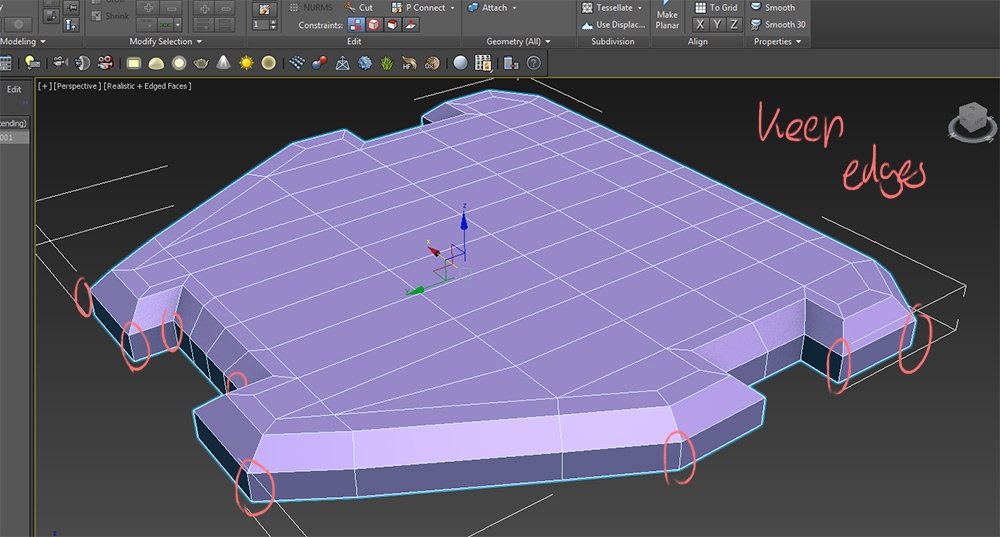Open viewport [+] general menu
Viewport: 1000px width, 537px height.
tap(44, 86)
